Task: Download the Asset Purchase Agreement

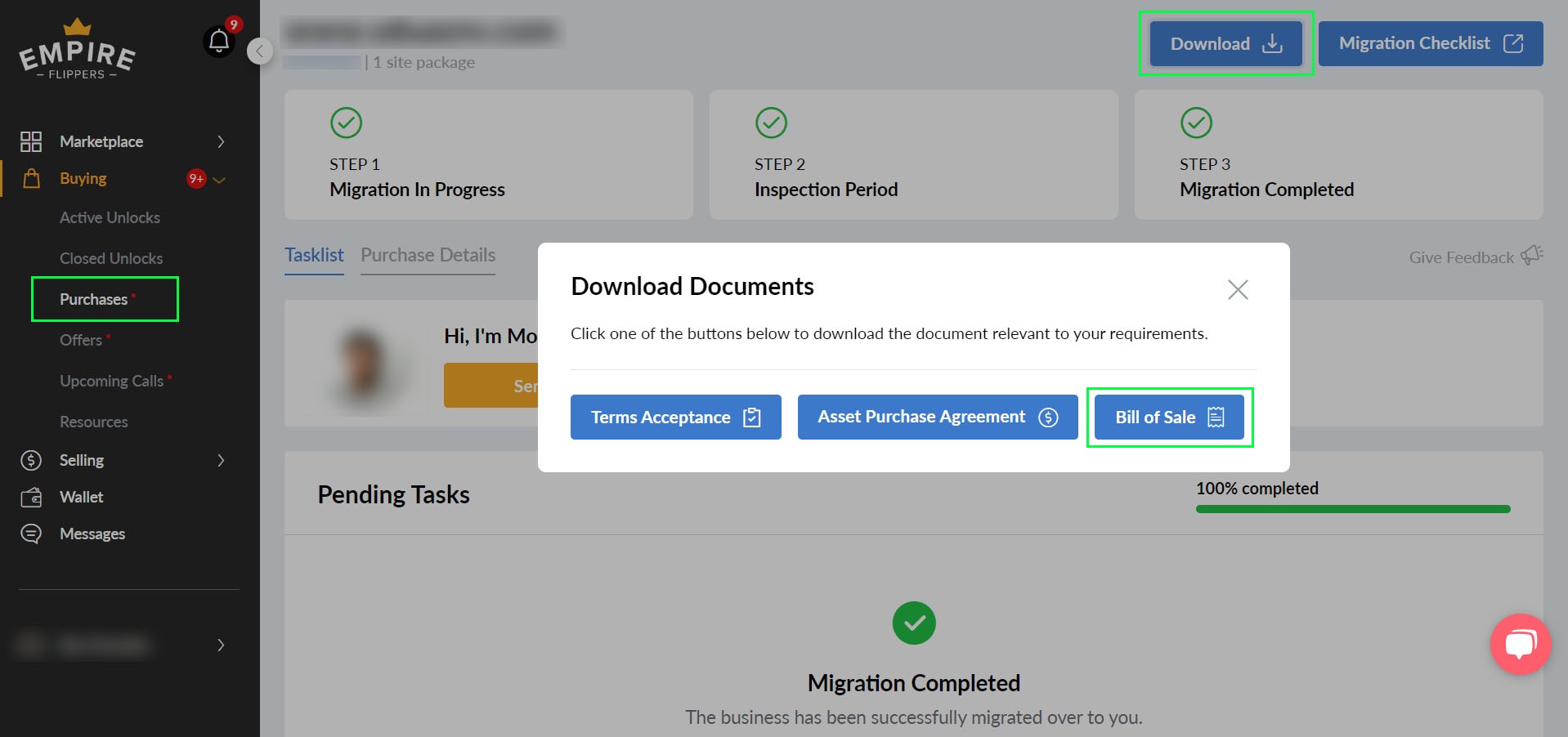Action: (937, 417)
